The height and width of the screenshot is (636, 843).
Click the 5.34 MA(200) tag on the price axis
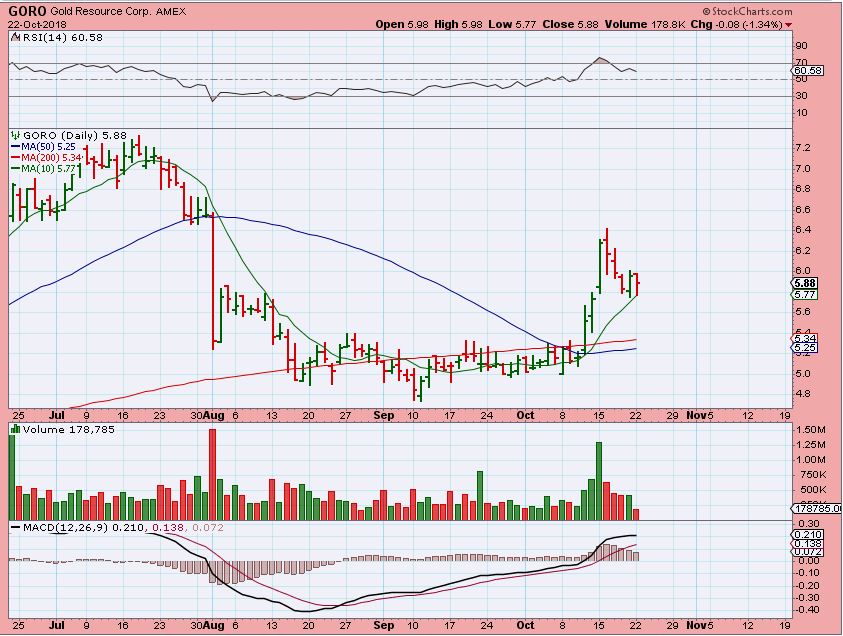tap(805, 339)
